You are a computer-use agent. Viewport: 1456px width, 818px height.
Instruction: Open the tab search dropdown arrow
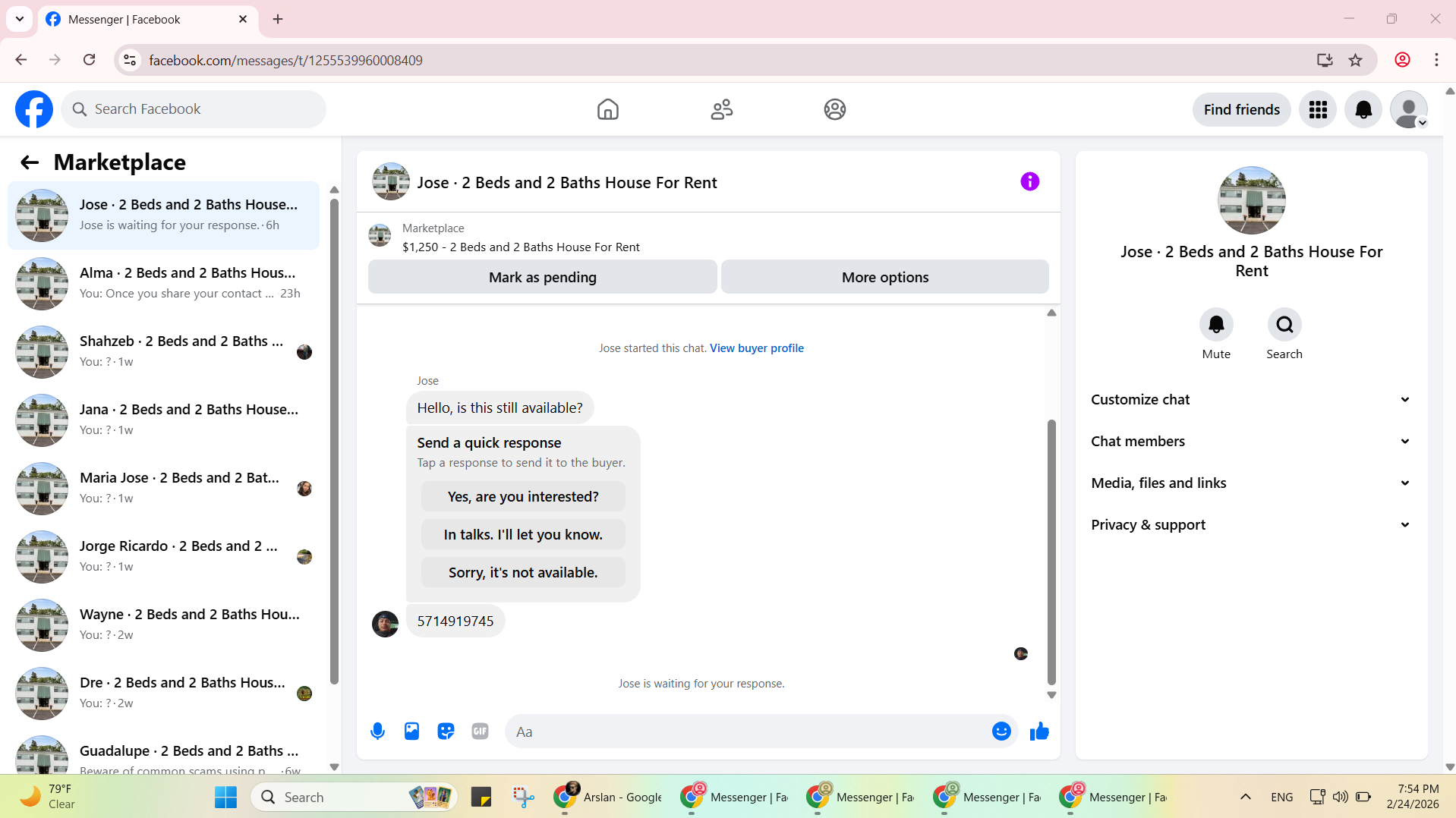coord(20,19)
